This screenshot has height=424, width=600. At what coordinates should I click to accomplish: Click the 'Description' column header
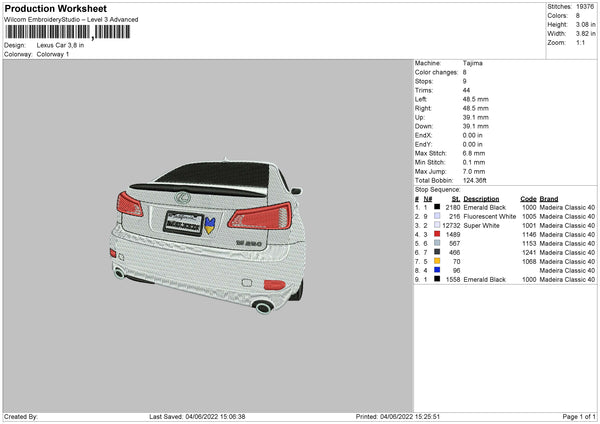[x=481, y=199]
